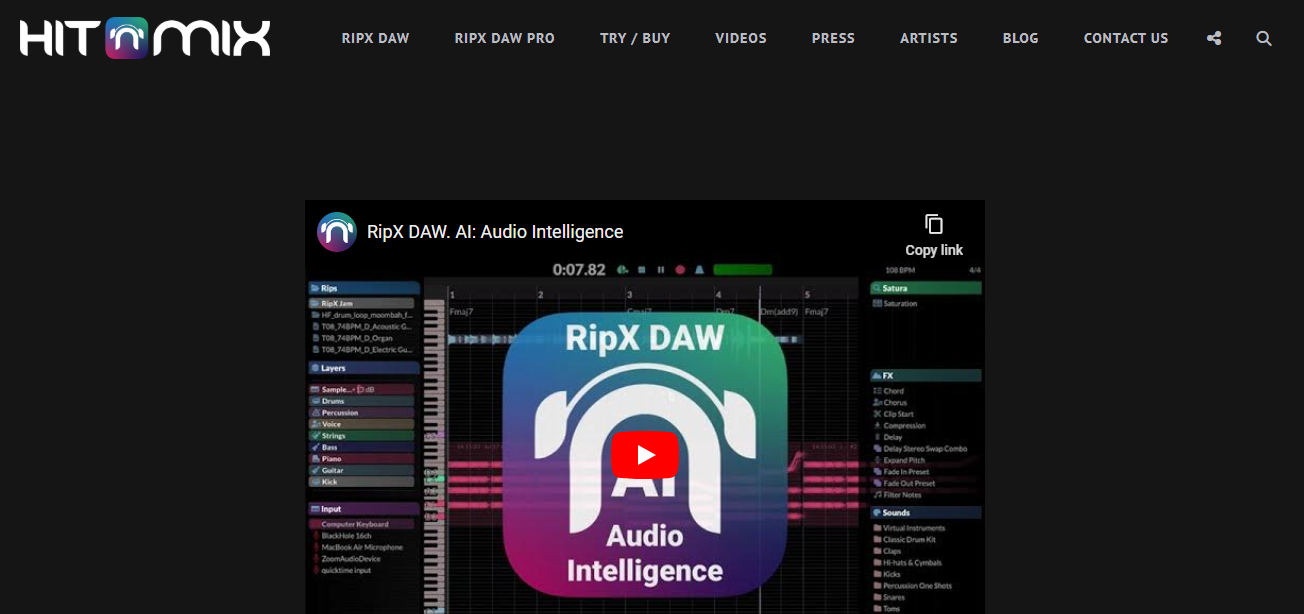The image size is (1304, 614).
Task: Navigate to the PRESS page
Action: coord(833,38)
